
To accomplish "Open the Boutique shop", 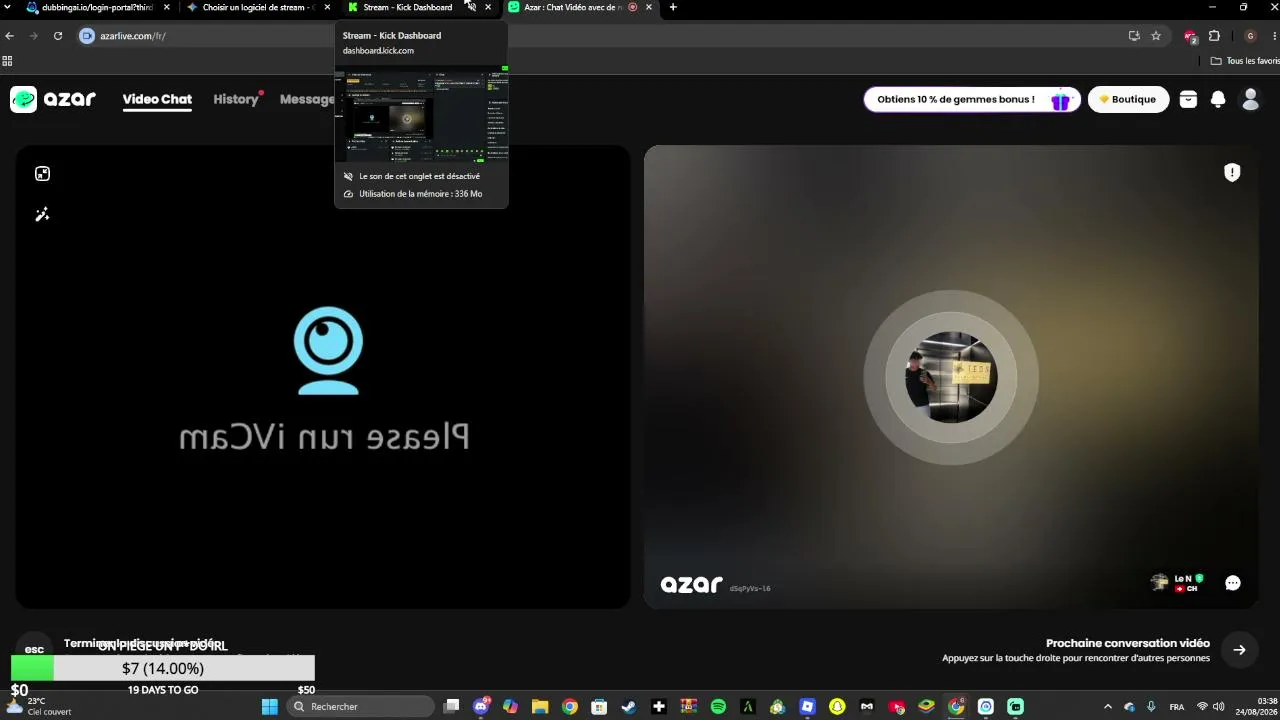I will (1128, 99).
